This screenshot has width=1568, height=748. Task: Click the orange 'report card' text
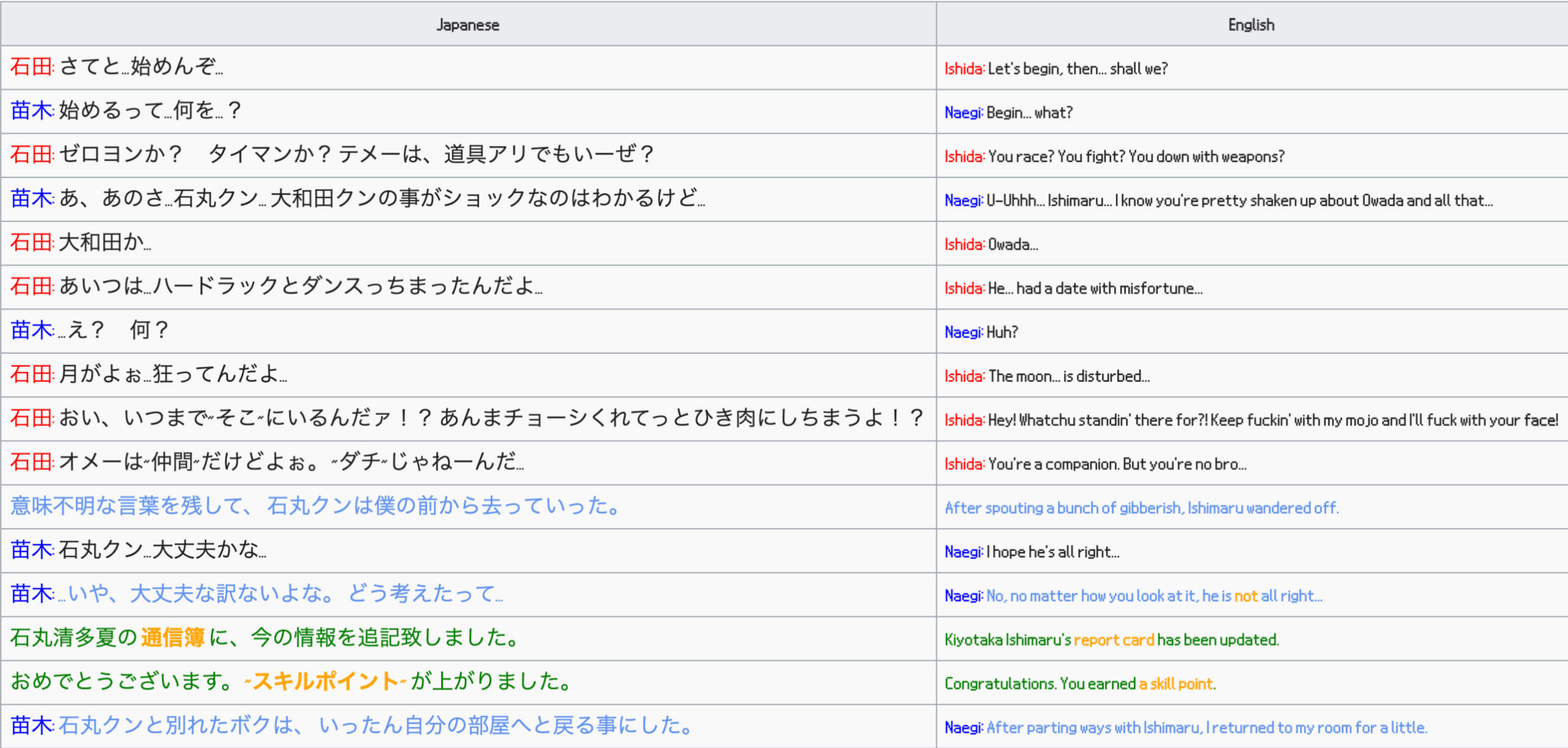click(x=1114, y=640)
